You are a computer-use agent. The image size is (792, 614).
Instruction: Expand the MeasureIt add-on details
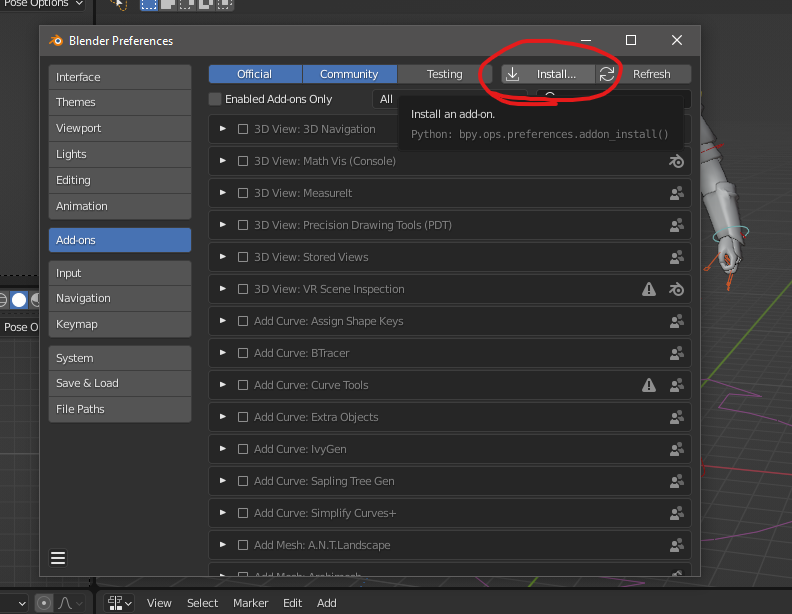(x=222, y=193)
